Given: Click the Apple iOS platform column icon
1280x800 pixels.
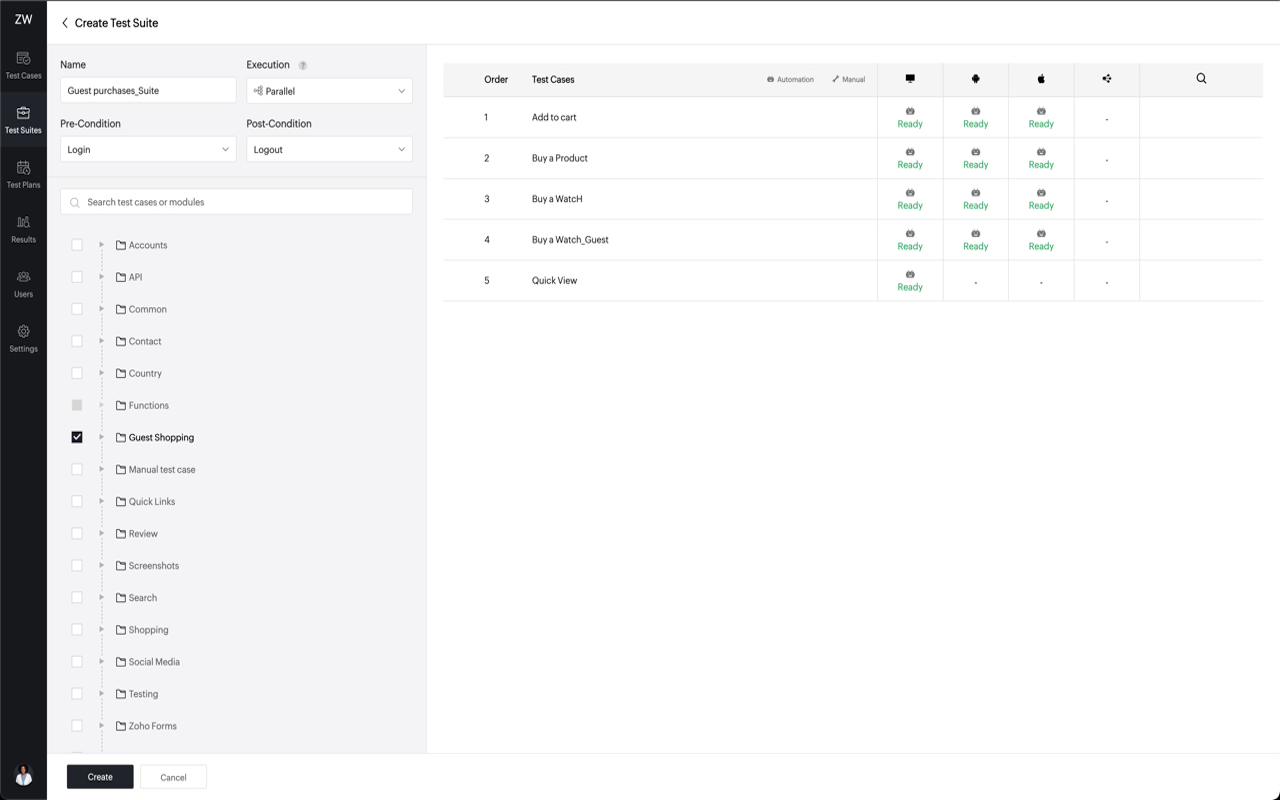Looking at the screenshot, I should point(1041,78).
